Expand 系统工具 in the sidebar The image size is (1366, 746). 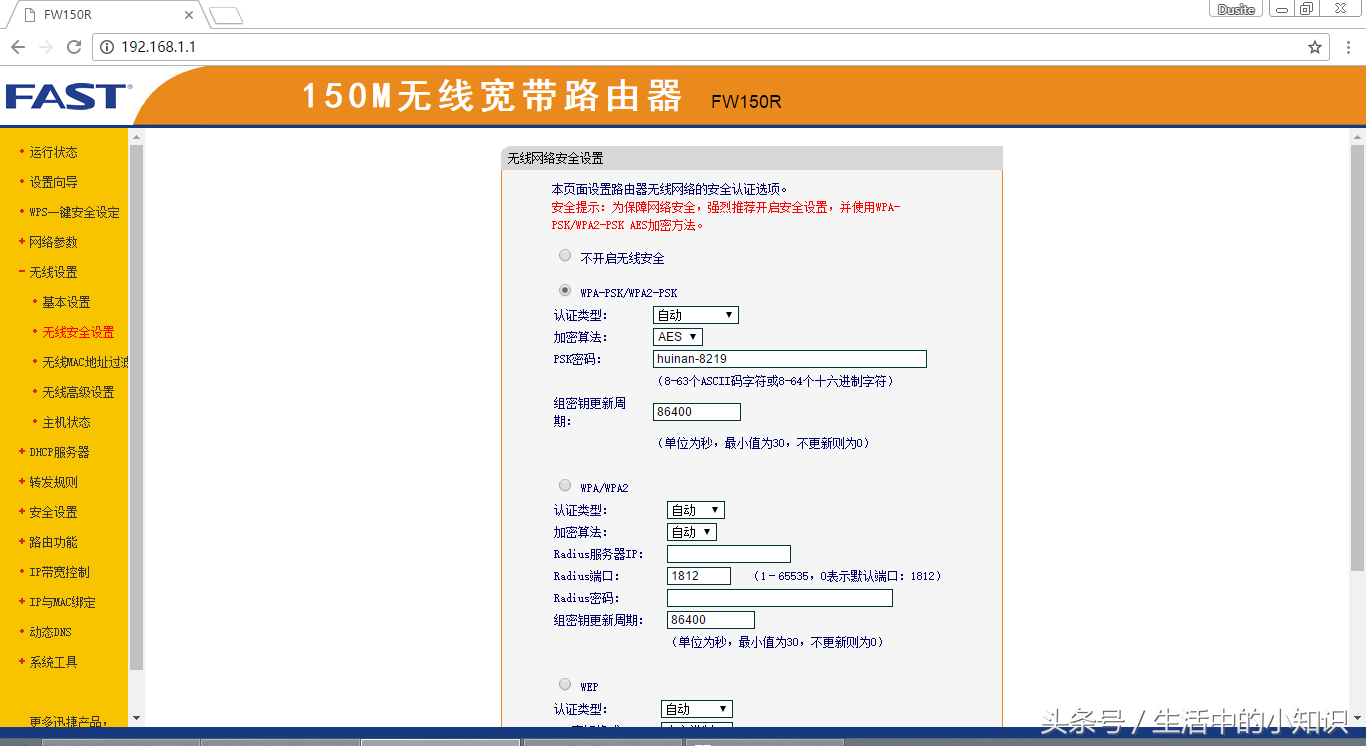coord(53,662)
